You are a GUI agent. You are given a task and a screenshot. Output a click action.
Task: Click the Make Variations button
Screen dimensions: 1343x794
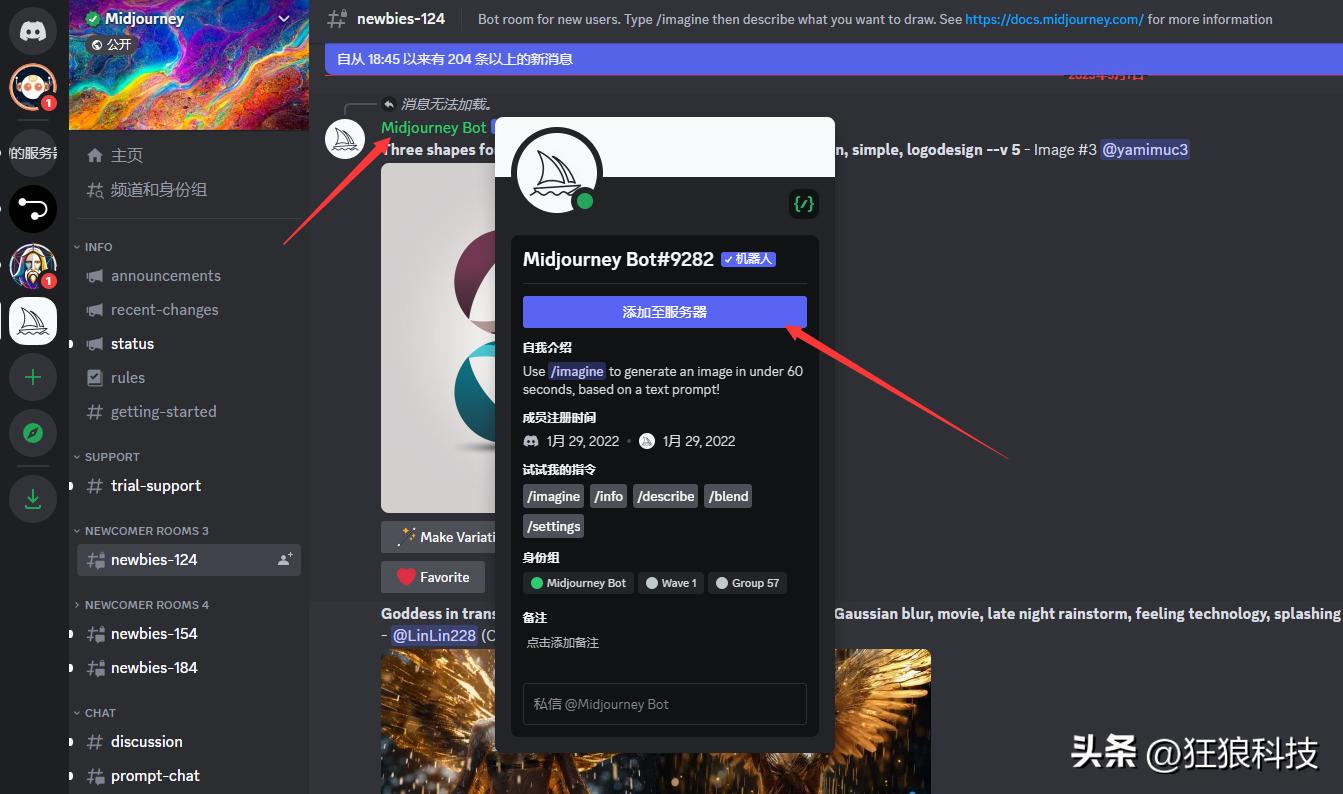439,537
